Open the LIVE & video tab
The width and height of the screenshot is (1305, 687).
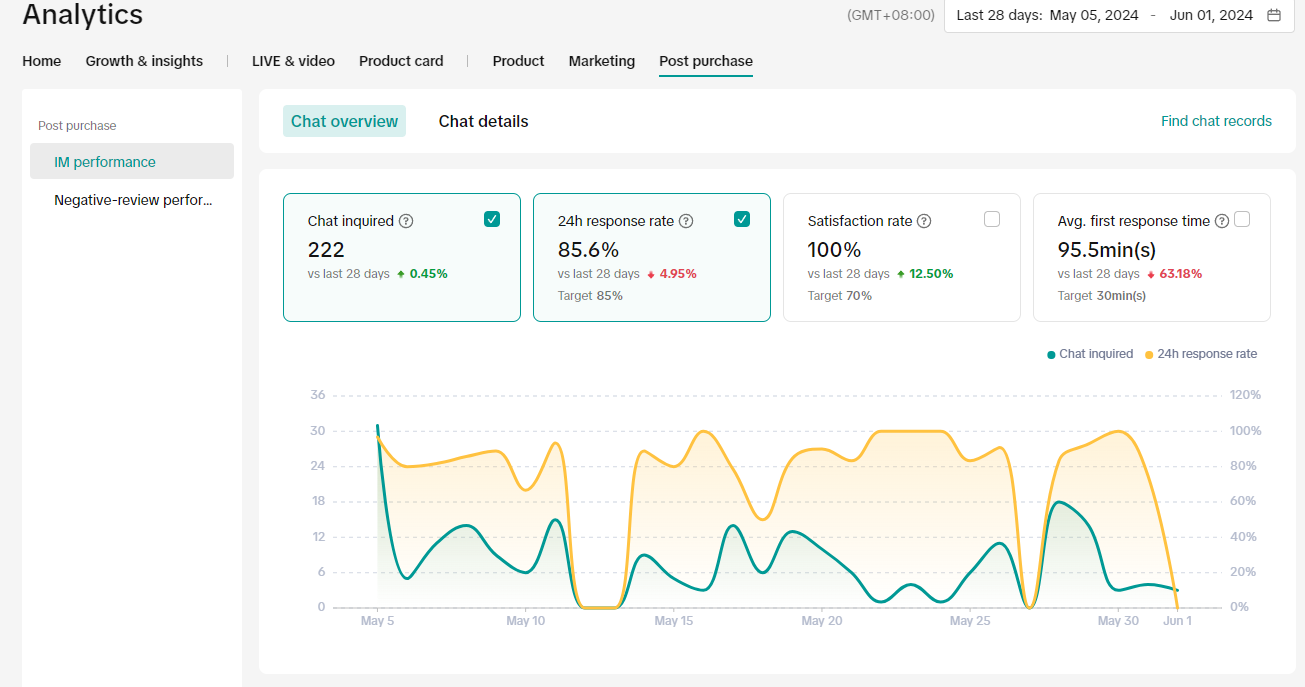click(x=293, y=61)
